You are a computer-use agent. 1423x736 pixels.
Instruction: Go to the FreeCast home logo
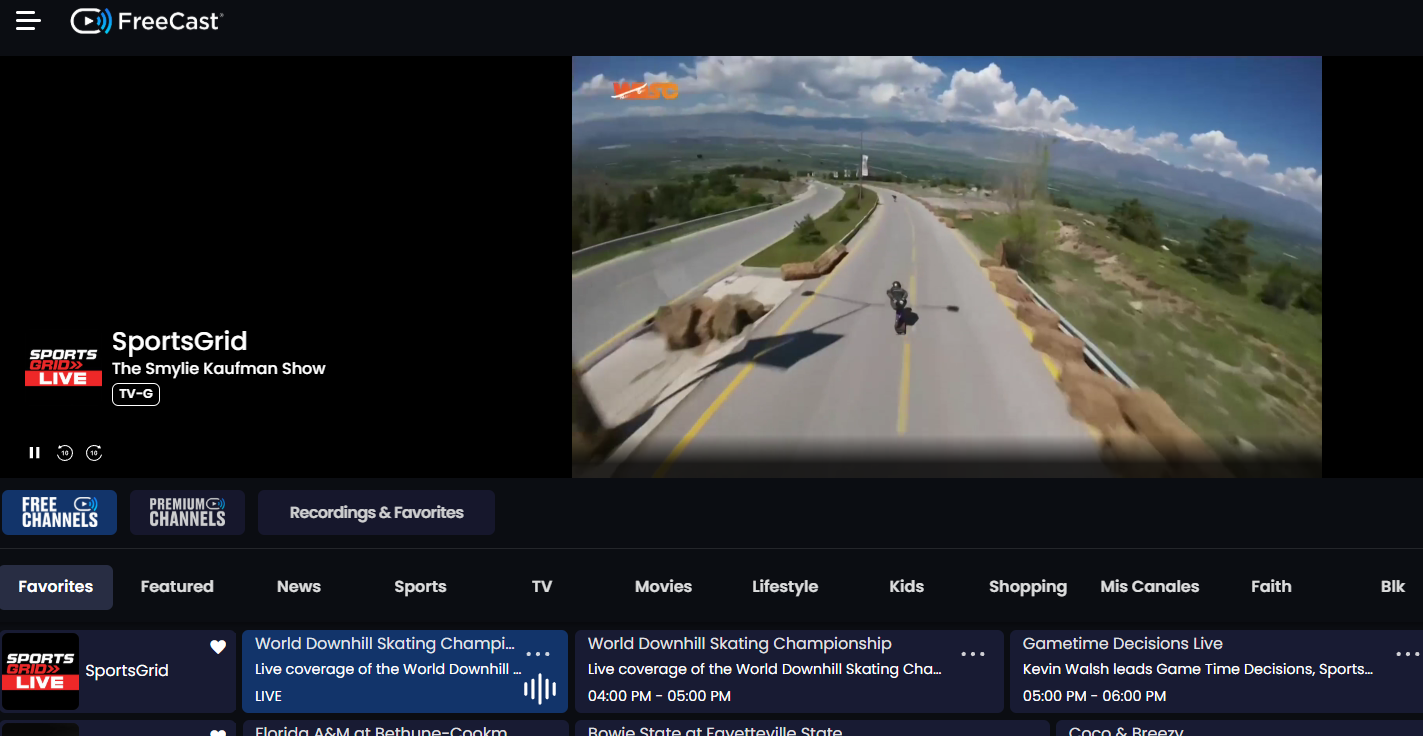point(147,21)
